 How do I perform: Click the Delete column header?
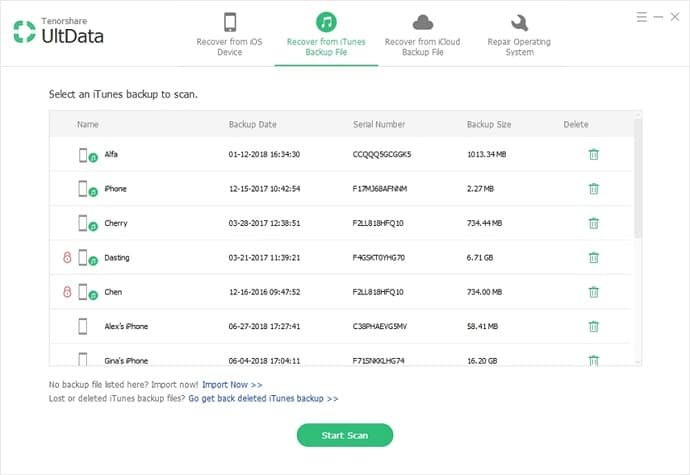576,125
